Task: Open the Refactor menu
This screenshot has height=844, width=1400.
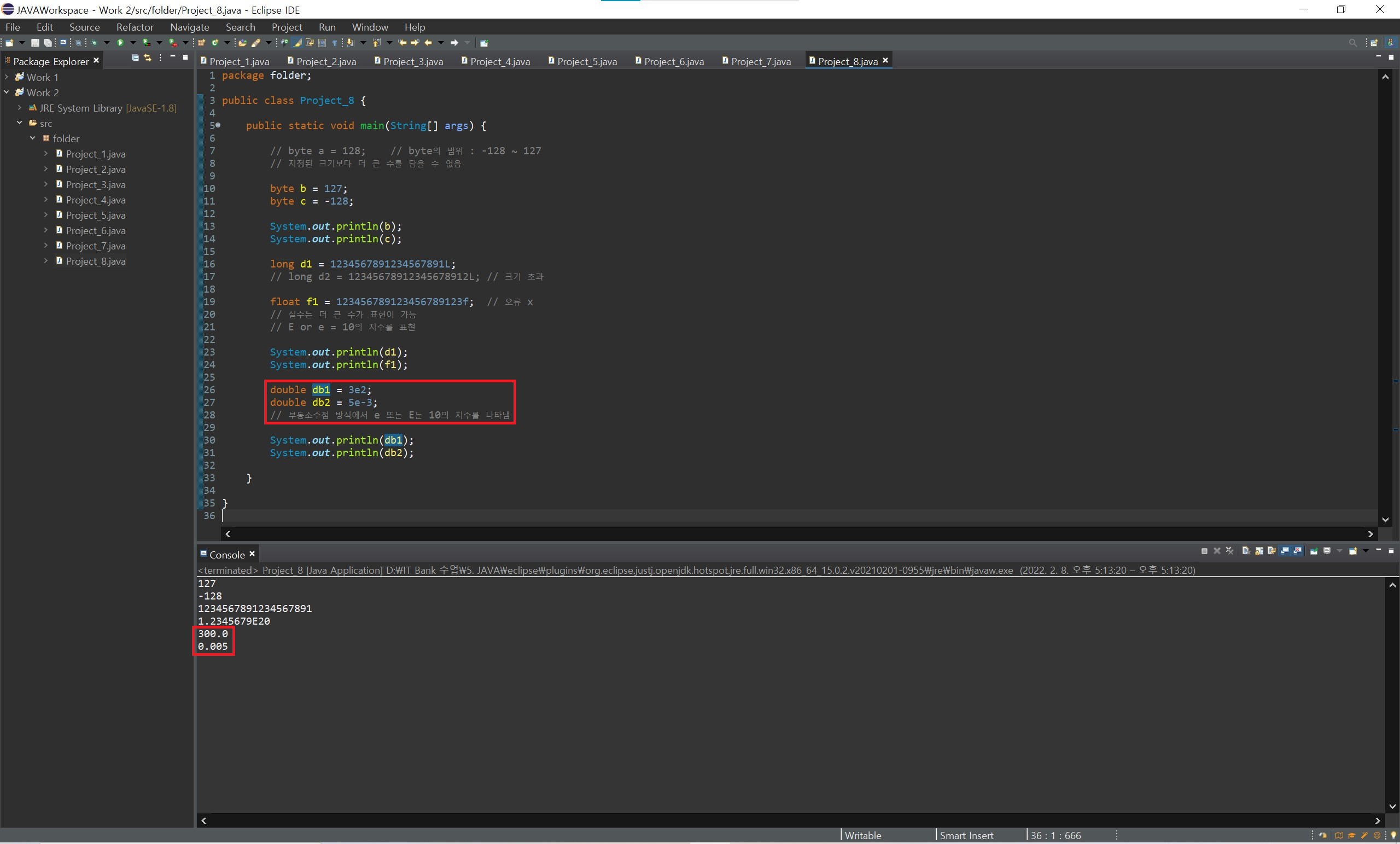Action: [x=135, y=27]
